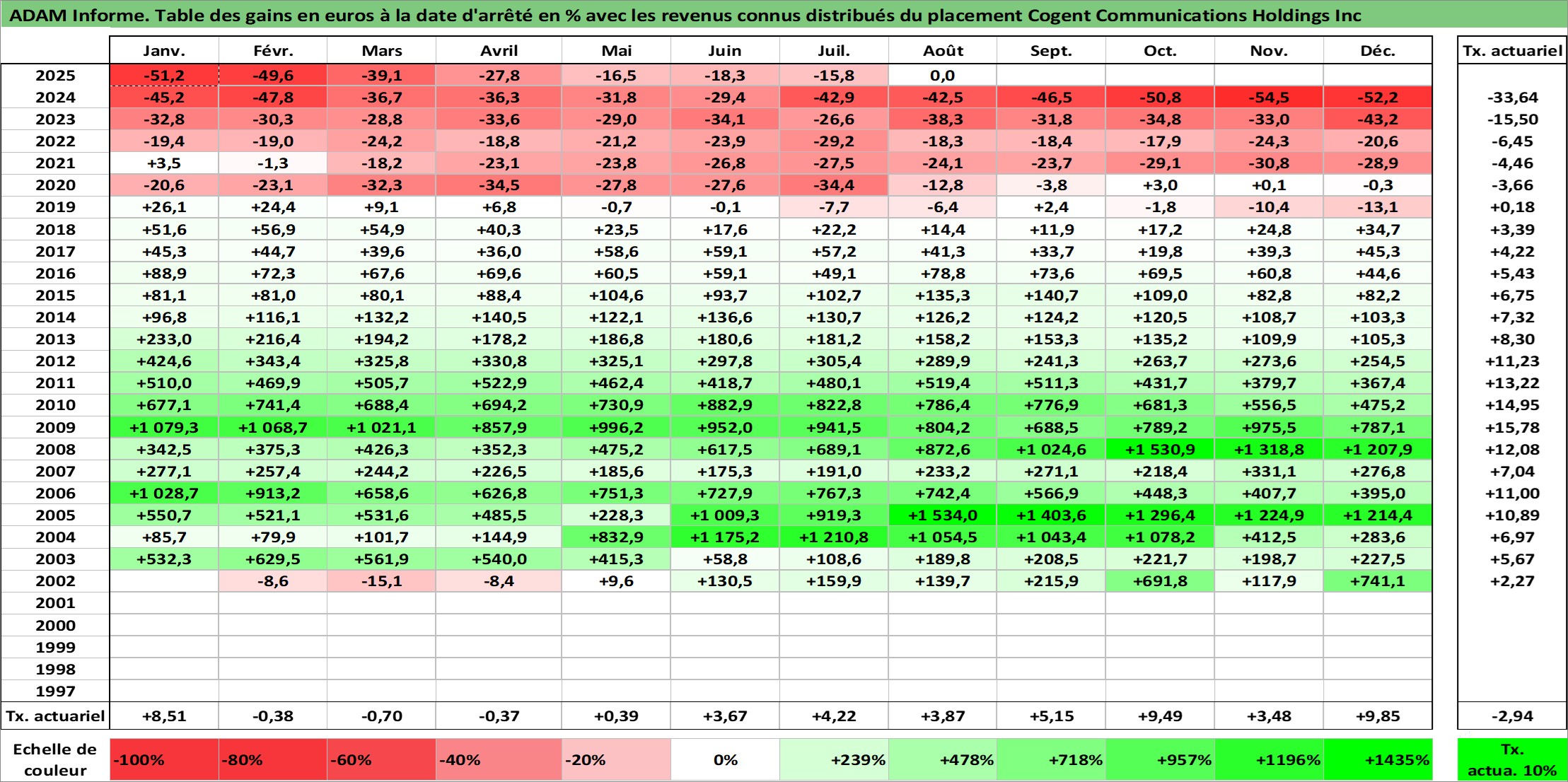Click the -15,1 cell for March 2002
The width and height of the screenshot is (1568, 782).
(381, 581)
